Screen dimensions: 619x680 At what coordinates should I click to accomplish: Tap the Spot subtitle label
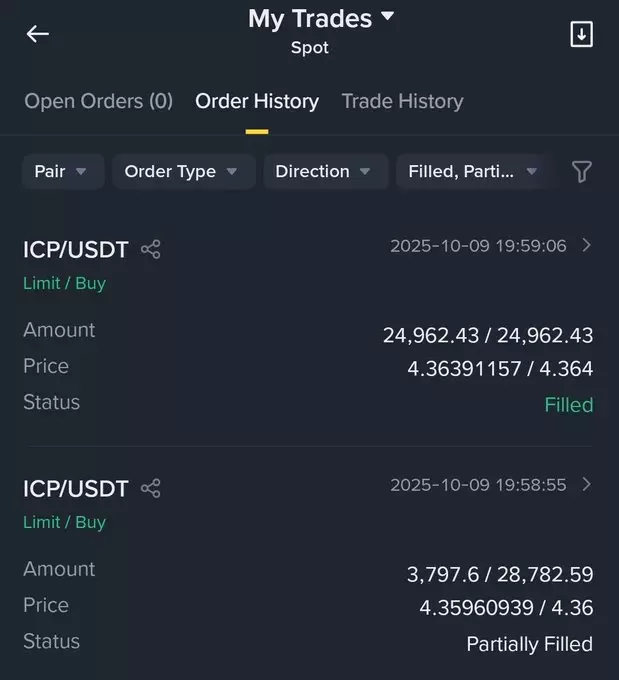point(310,48)
